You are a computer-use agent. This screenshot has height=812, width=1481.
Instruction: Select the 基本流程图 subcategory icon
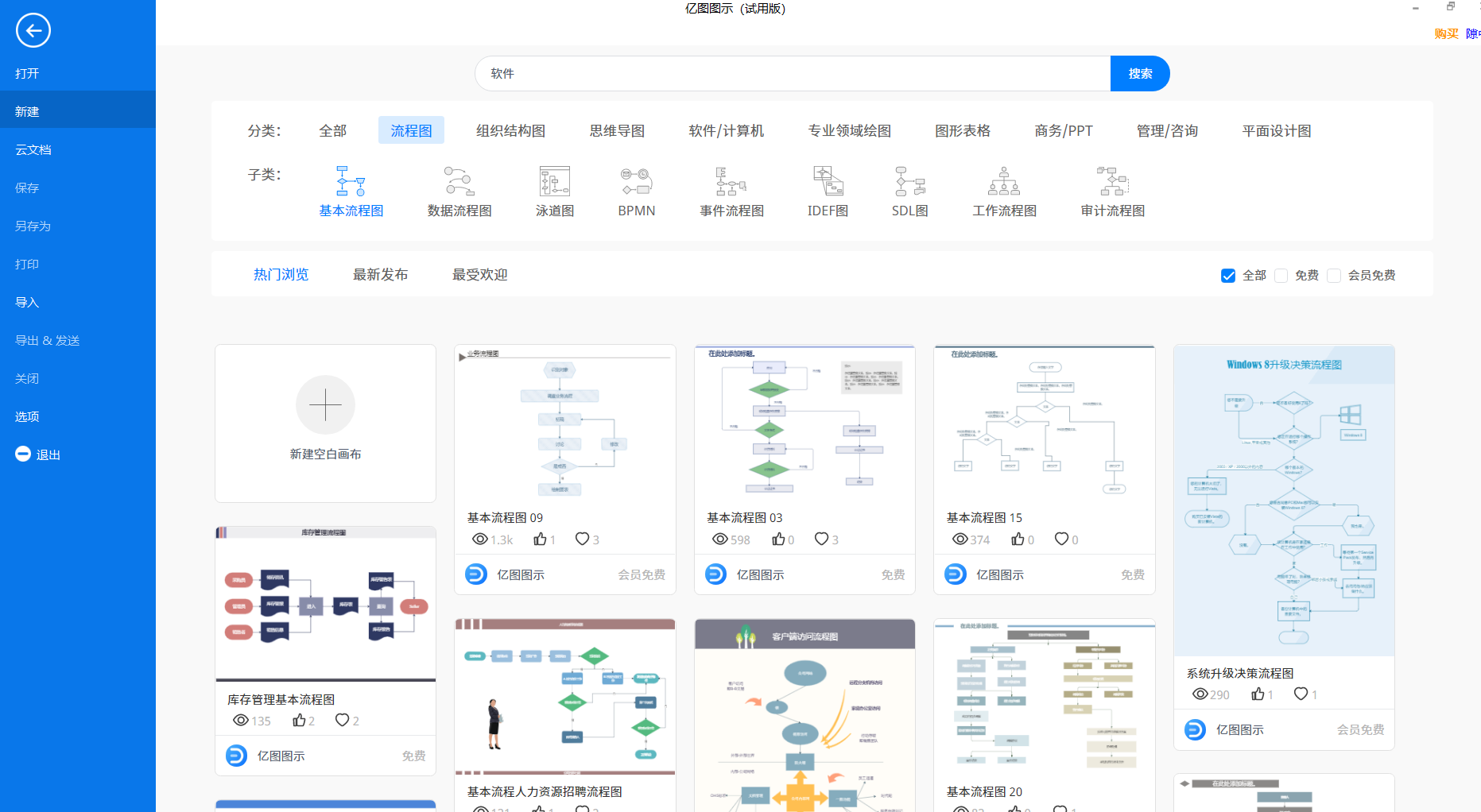click(x=351, y=183)
